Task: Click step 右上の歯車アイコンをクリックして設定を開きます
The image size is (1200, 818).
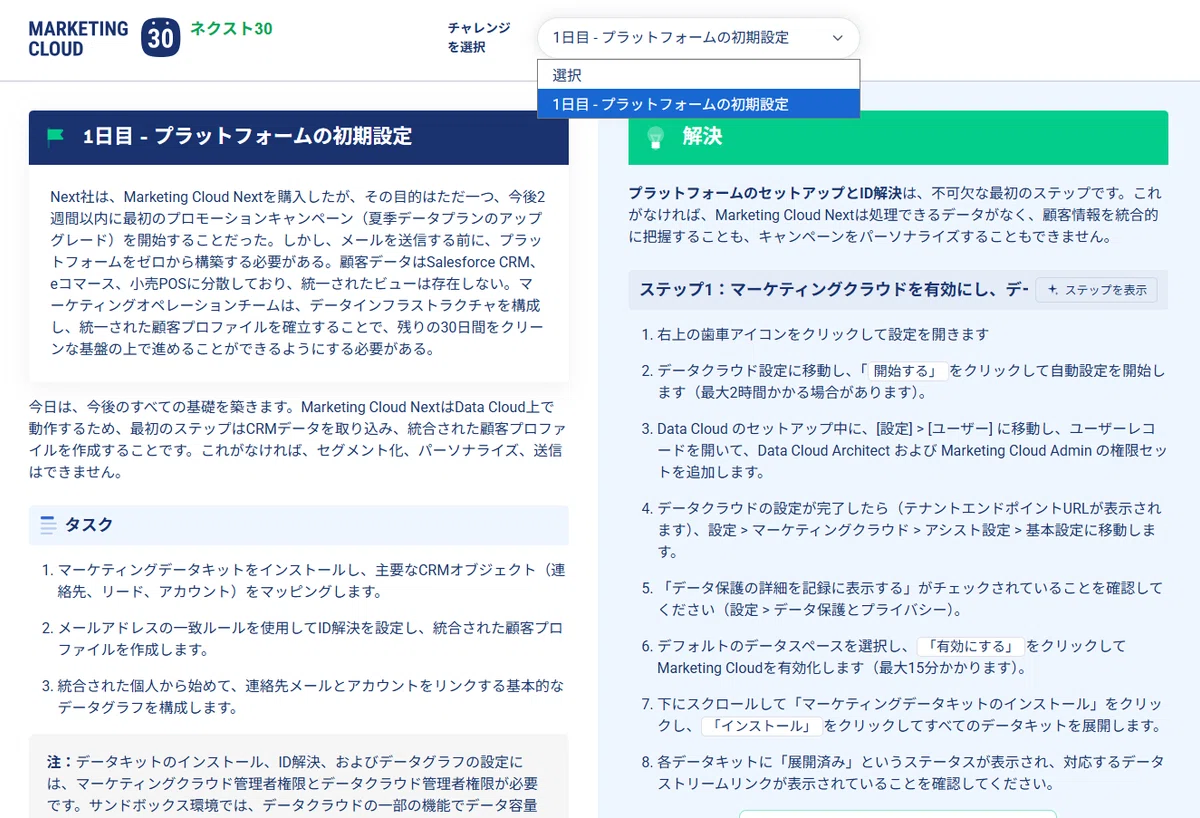Action: click(x=823, y=334)
